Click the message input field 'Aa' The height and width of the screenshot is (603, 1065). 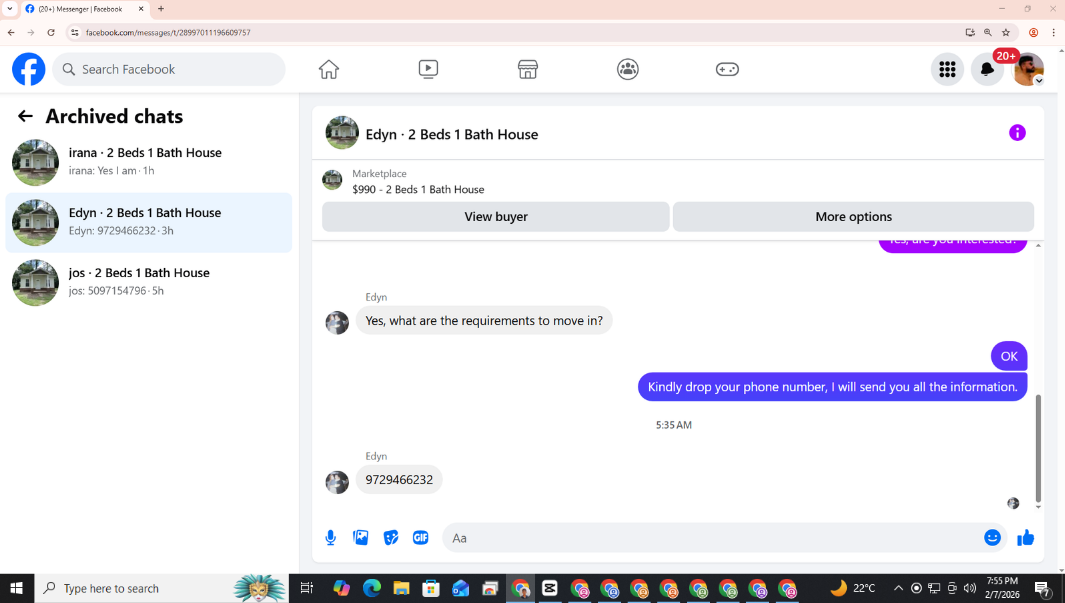click(710, 538)
